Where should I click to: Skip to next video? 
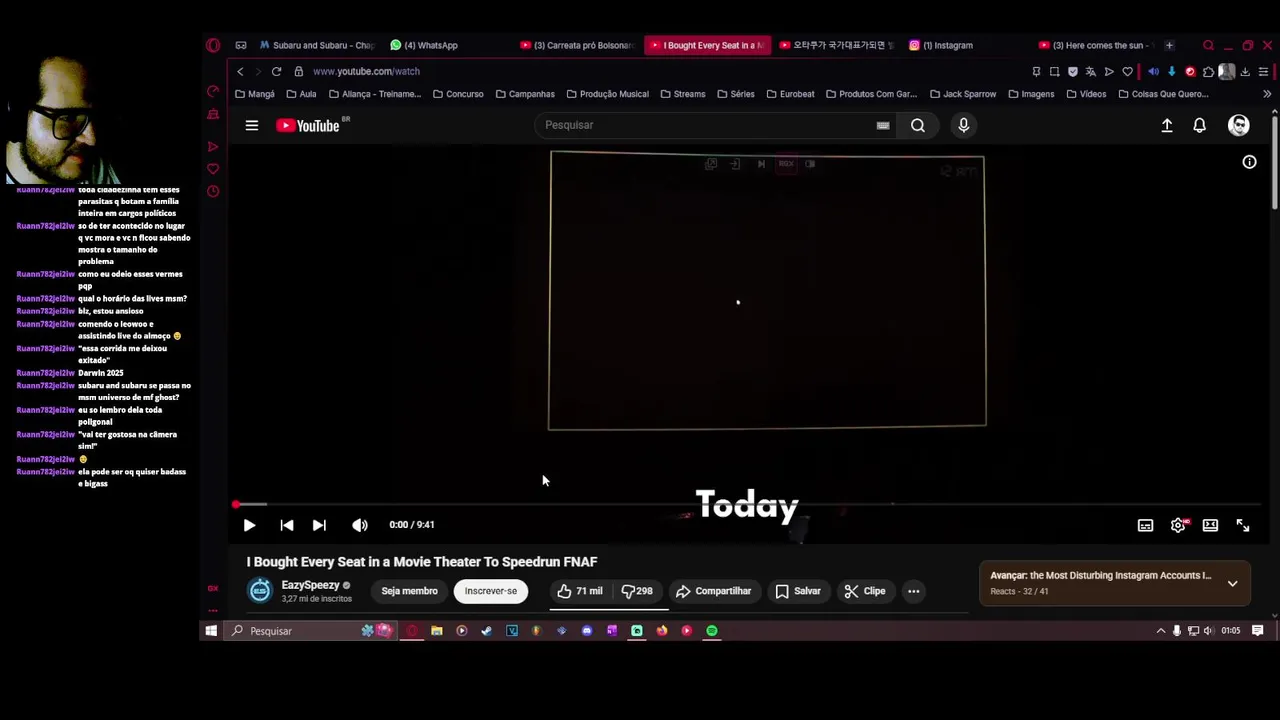[319, 525]
